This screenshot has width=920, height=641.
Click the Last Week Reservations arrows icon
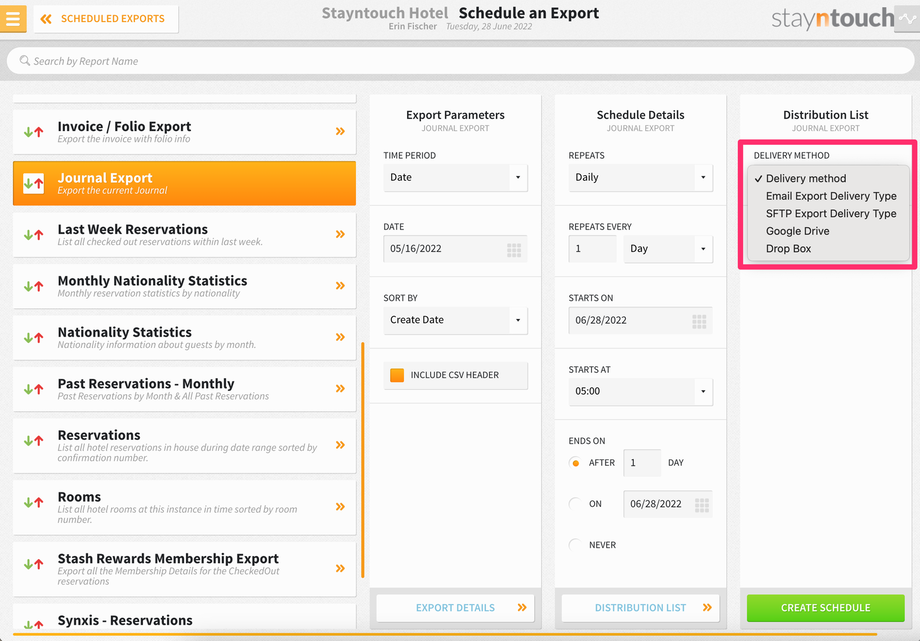pos(33,235)
